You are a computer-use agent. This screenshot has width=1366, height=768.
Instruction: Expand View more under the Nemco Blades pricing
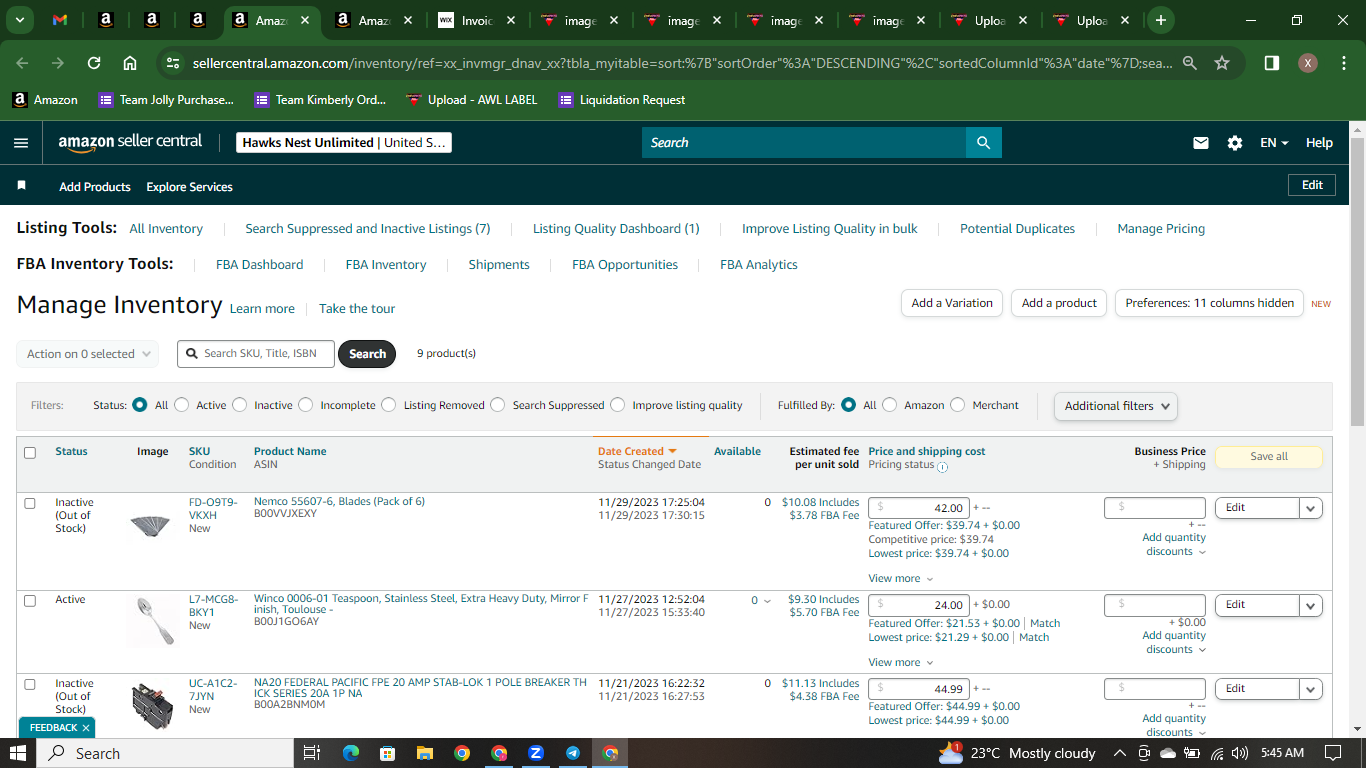pyautogui.click(x=901, y=578)
